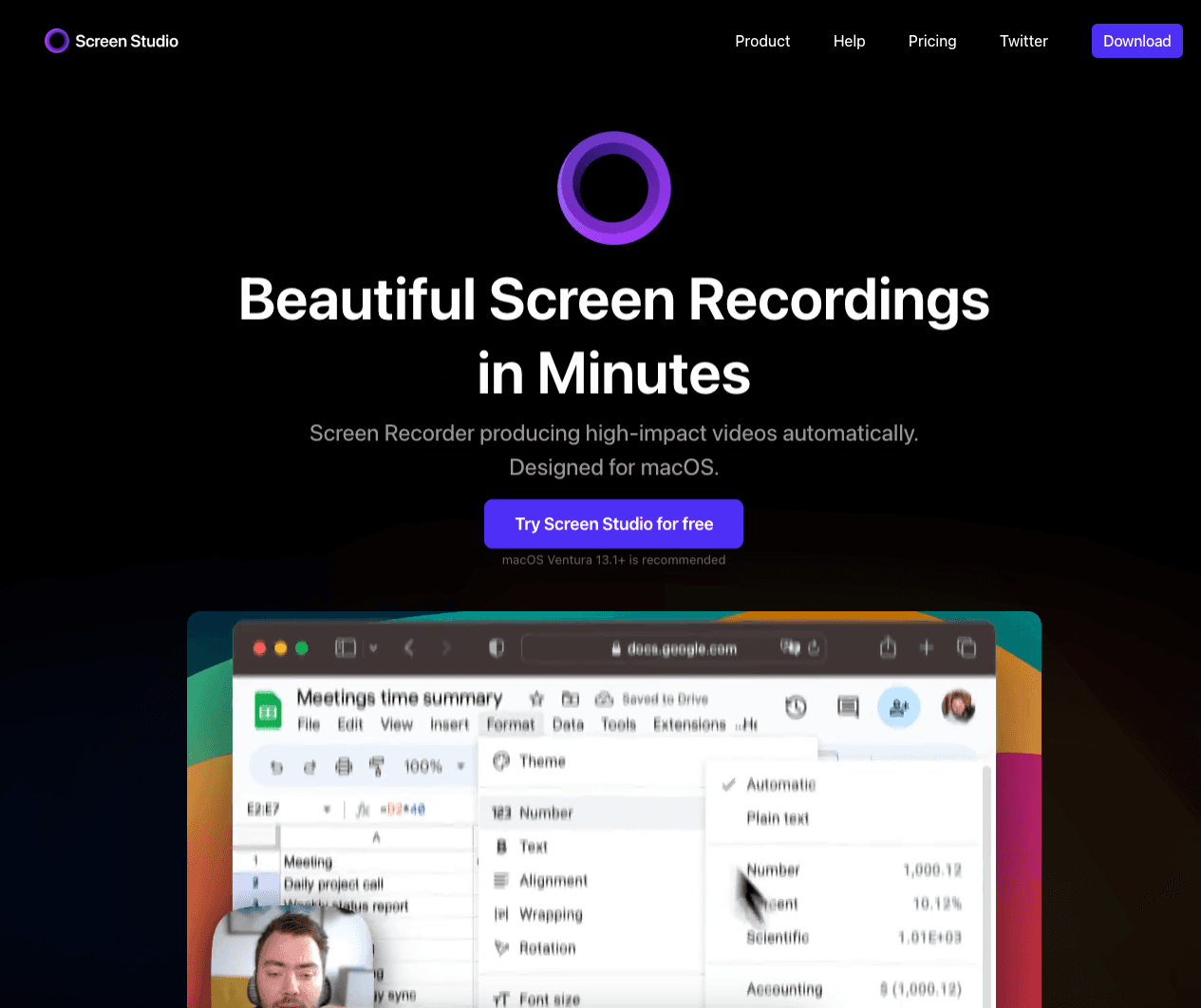Click the browser forward arrow in demo video
The image size is (1201, 1008).
tap(446, 648)
